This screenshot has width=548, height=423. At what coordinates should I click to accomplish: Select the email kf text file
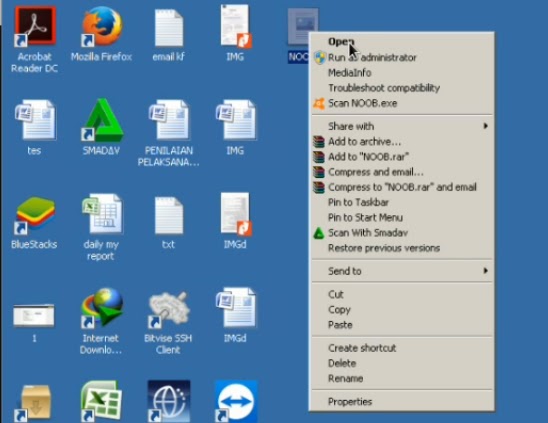point(169,28)
